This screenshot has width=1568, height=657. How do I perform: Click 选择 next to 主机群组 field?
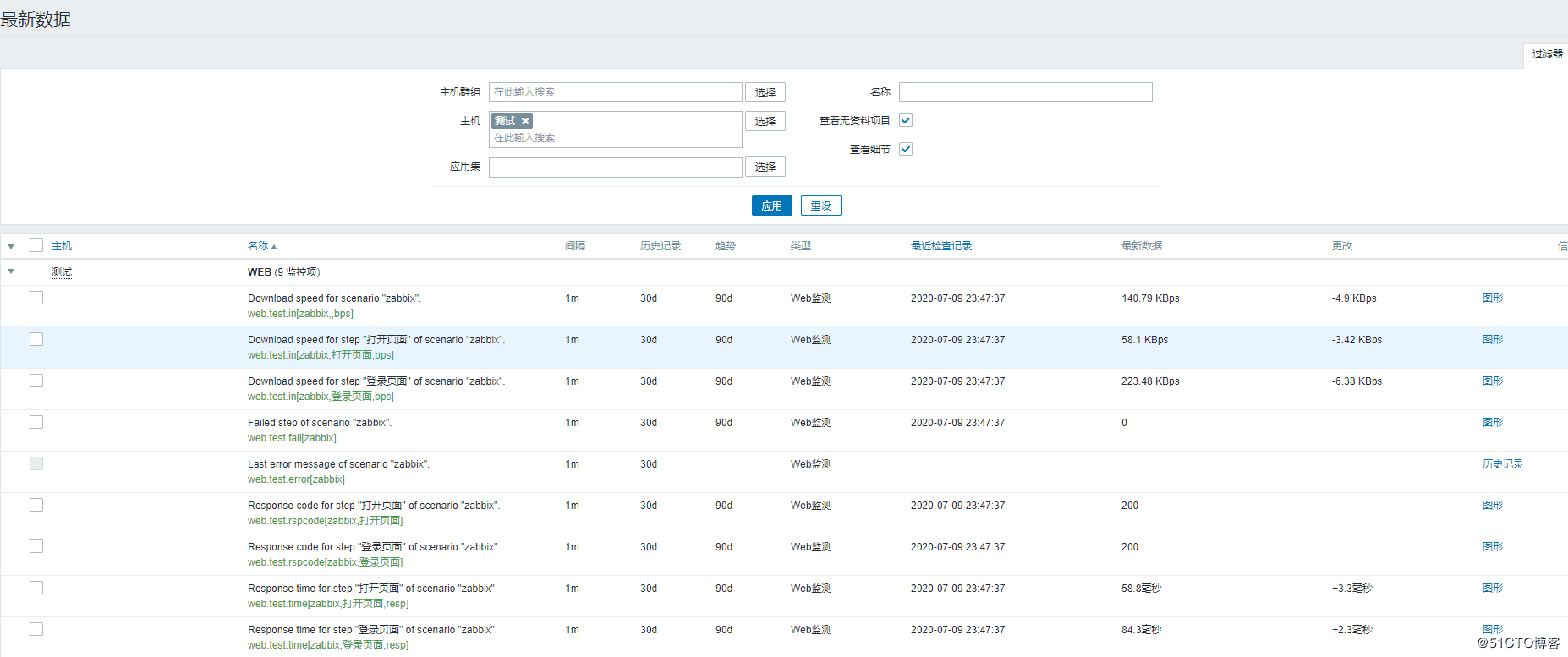tap(765, 92)
